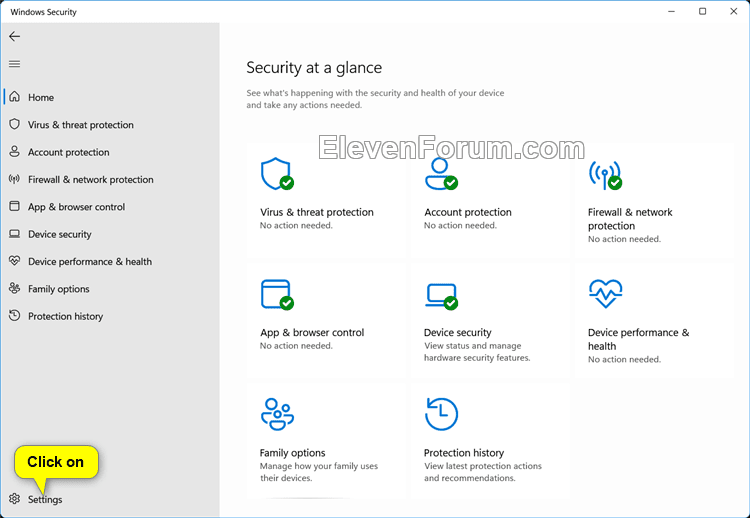Click the Protection history clock icon in sidebar
This screenshot has width=750, height=518.
[15, 316]
